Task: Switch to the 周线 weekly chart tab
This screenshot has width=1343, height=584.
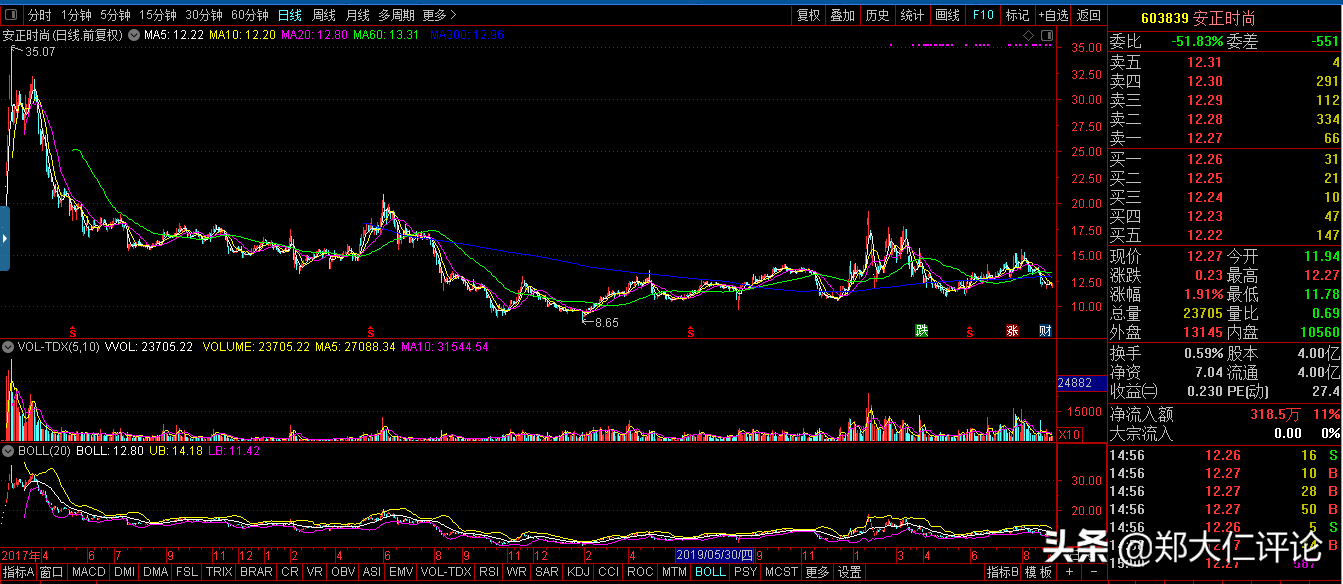Action: pyautogui.click(x=323, y=15)
